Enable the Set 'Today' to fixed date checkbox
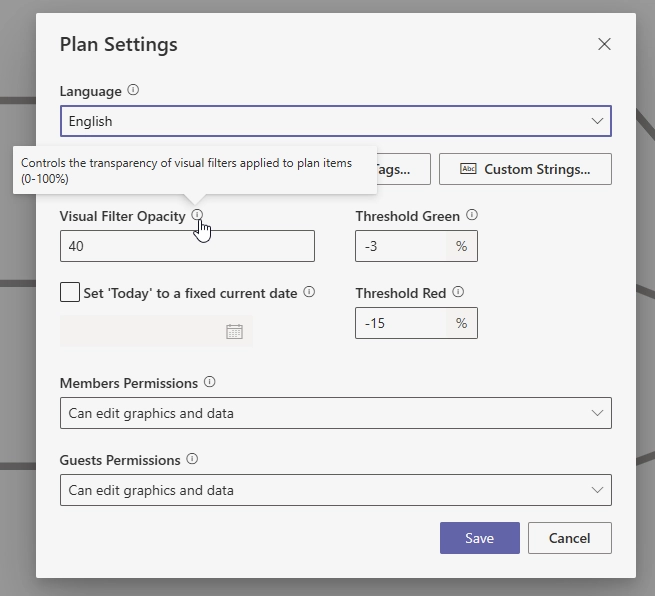Viewport: 655px width, 596px height. [x=70, y=293]
